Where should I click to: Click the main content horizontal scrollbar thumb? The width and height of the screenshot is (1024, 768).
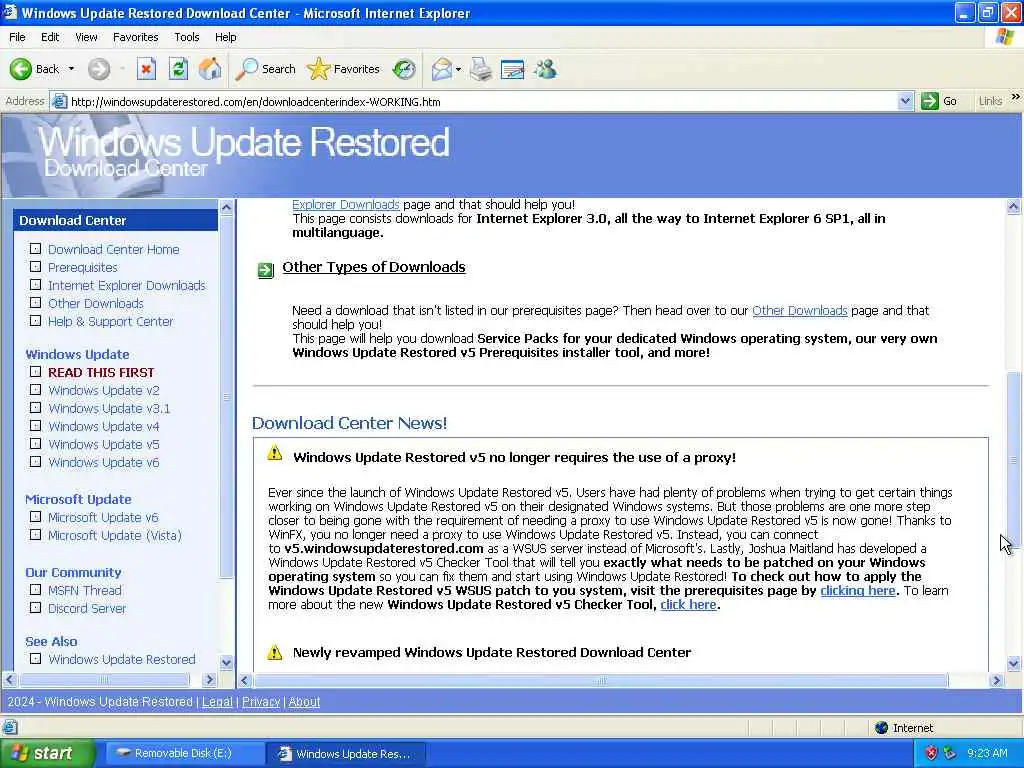click(x=601, y=680)
